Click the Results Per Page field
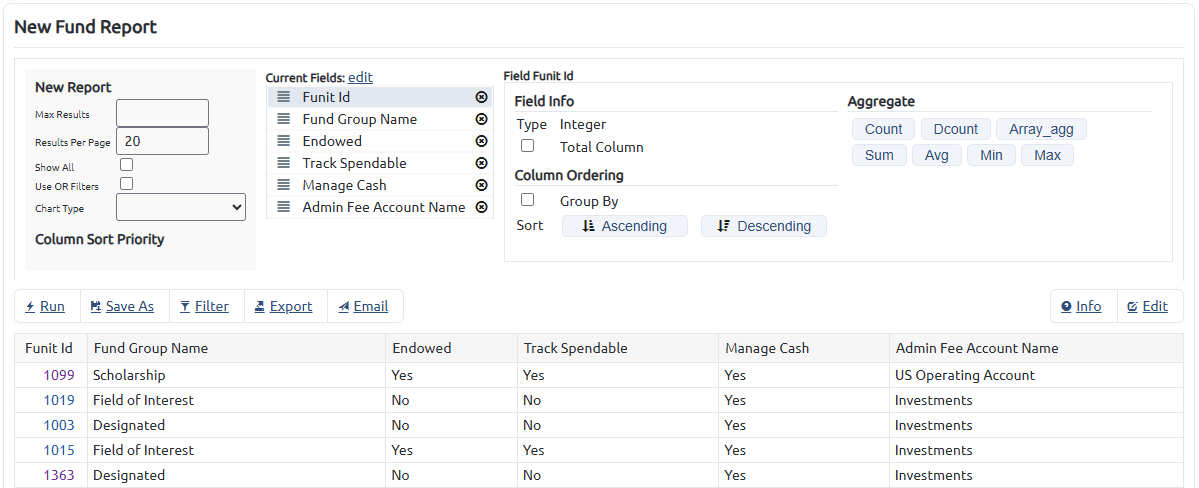1199x488 pixels. coord(162,142)
